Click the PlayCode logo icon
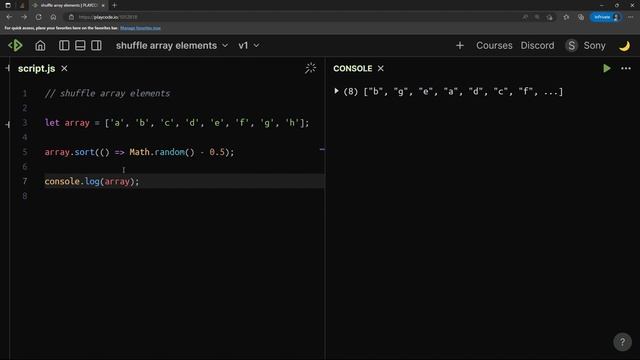 (x=16, y=45)
